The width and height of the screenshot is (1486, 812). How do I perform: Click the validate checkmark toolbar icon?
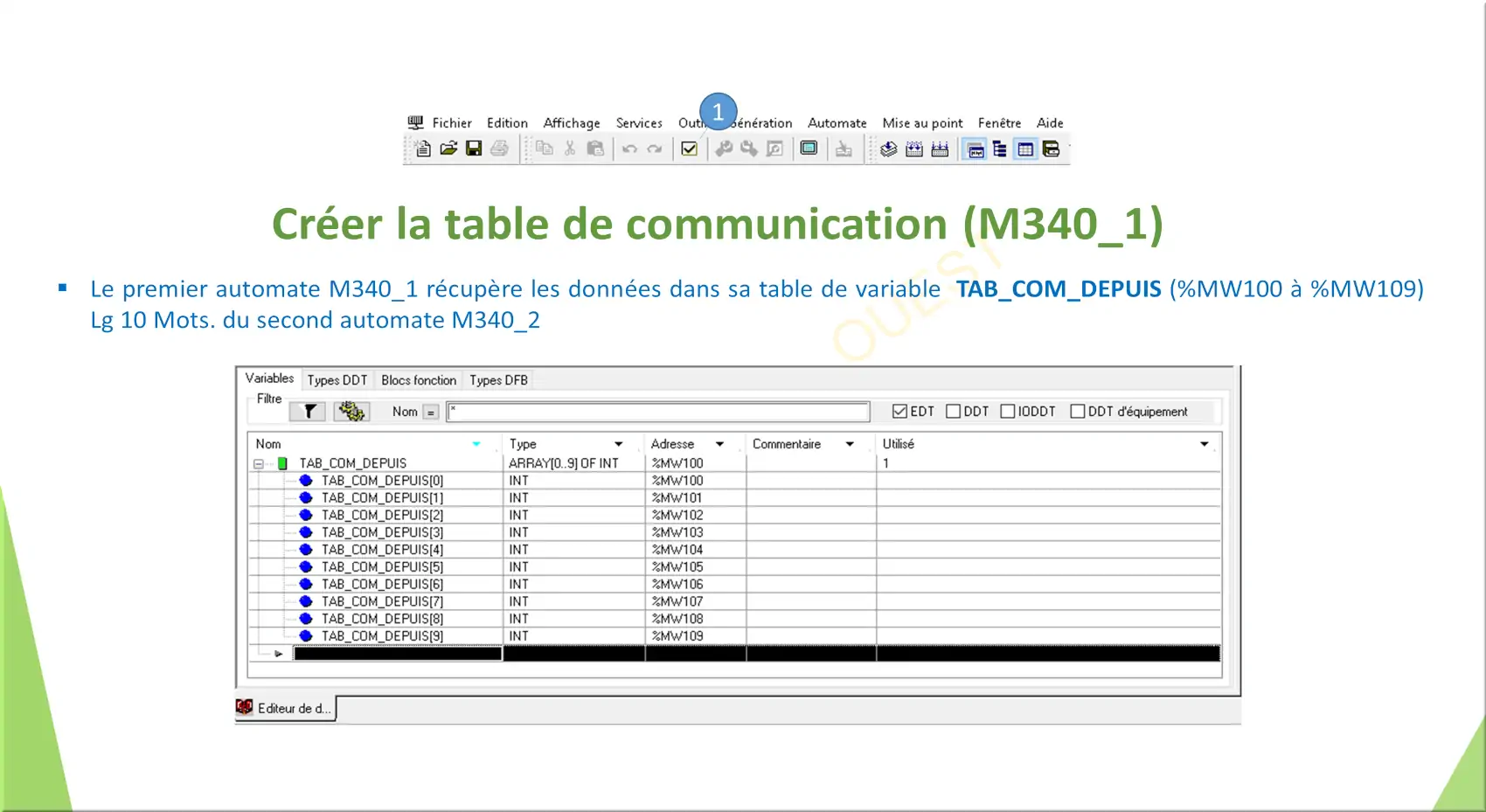[x=689, y=149]
